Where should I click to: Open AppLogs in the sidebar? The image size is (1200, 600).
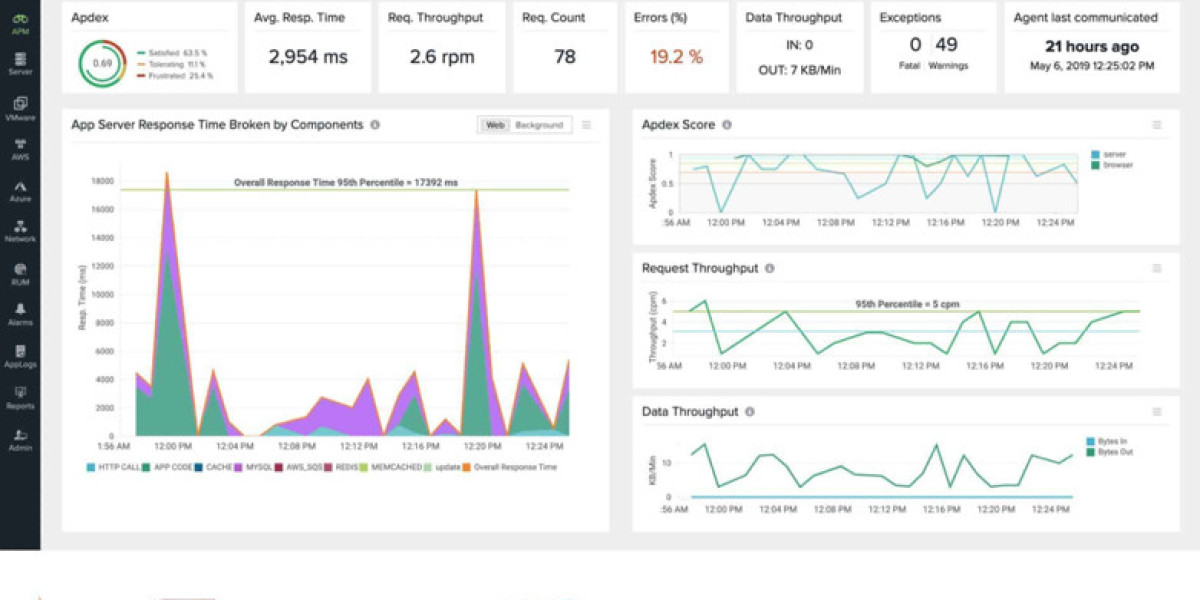click(20, 354)
